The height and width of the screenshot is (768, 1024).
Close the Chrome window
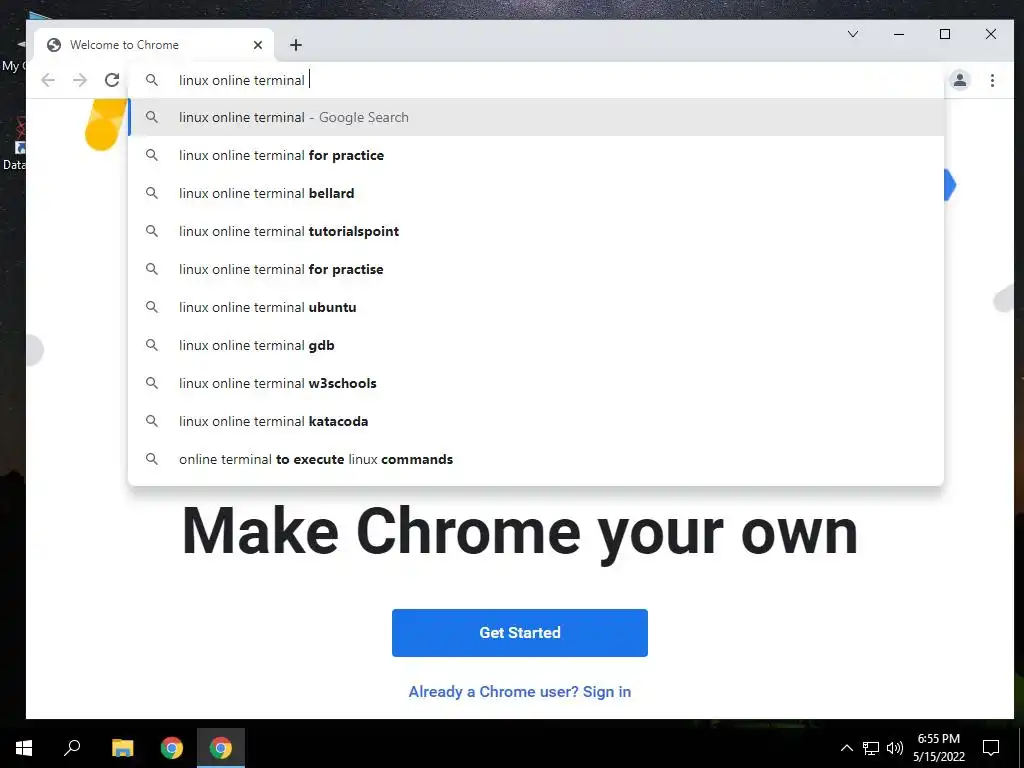(x=991, y=34)
